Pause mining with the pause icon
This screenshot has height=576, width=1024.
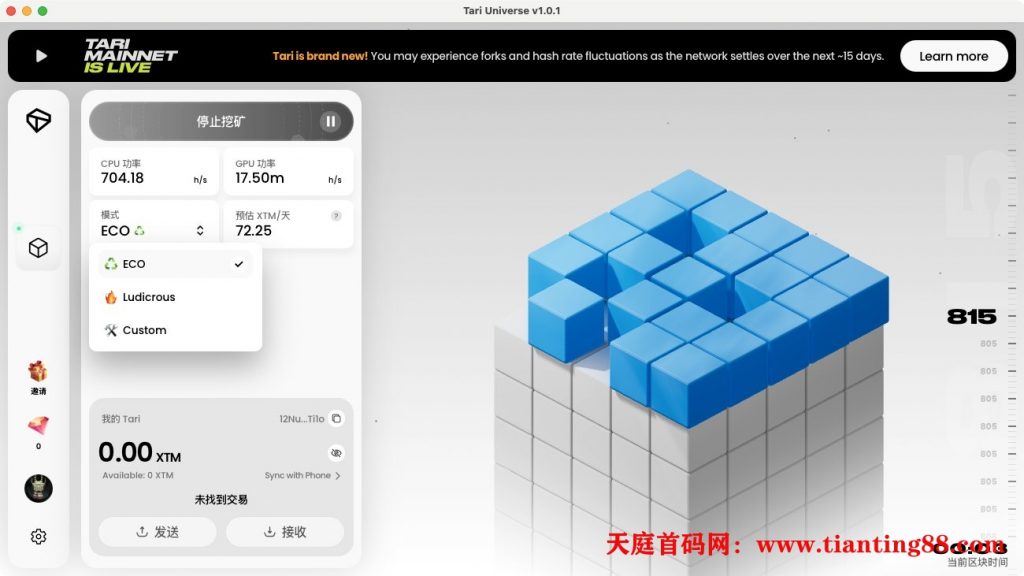[330, 121]
